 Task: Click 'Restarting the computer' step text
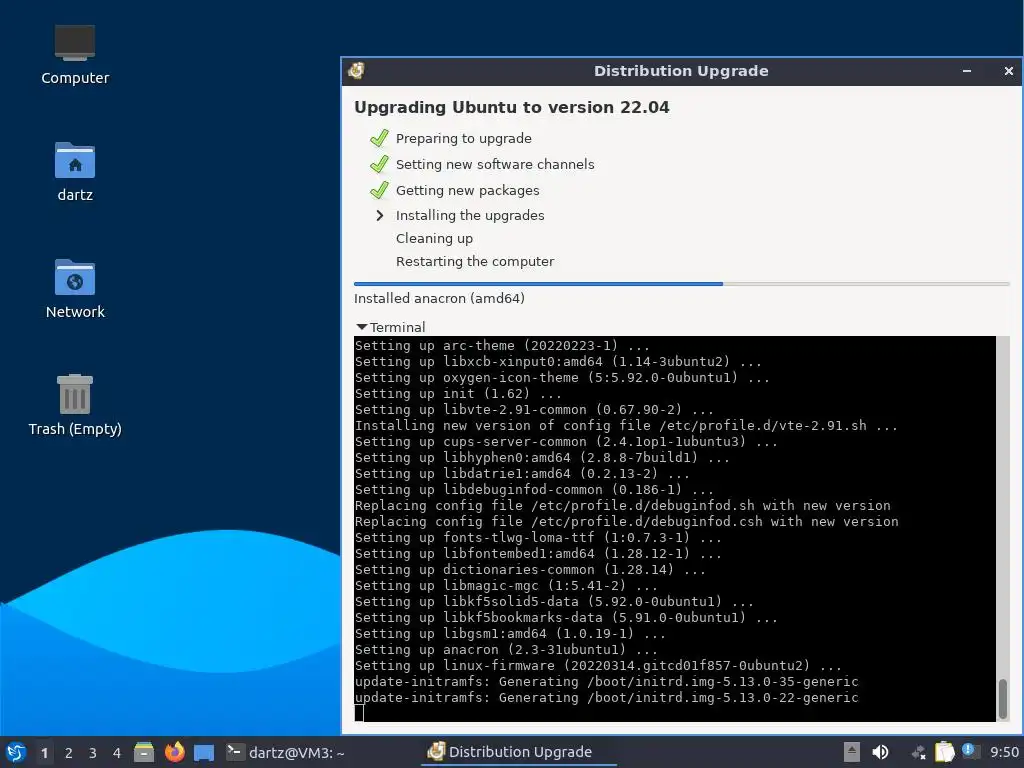pyautogui.click(x=475, y=261)
